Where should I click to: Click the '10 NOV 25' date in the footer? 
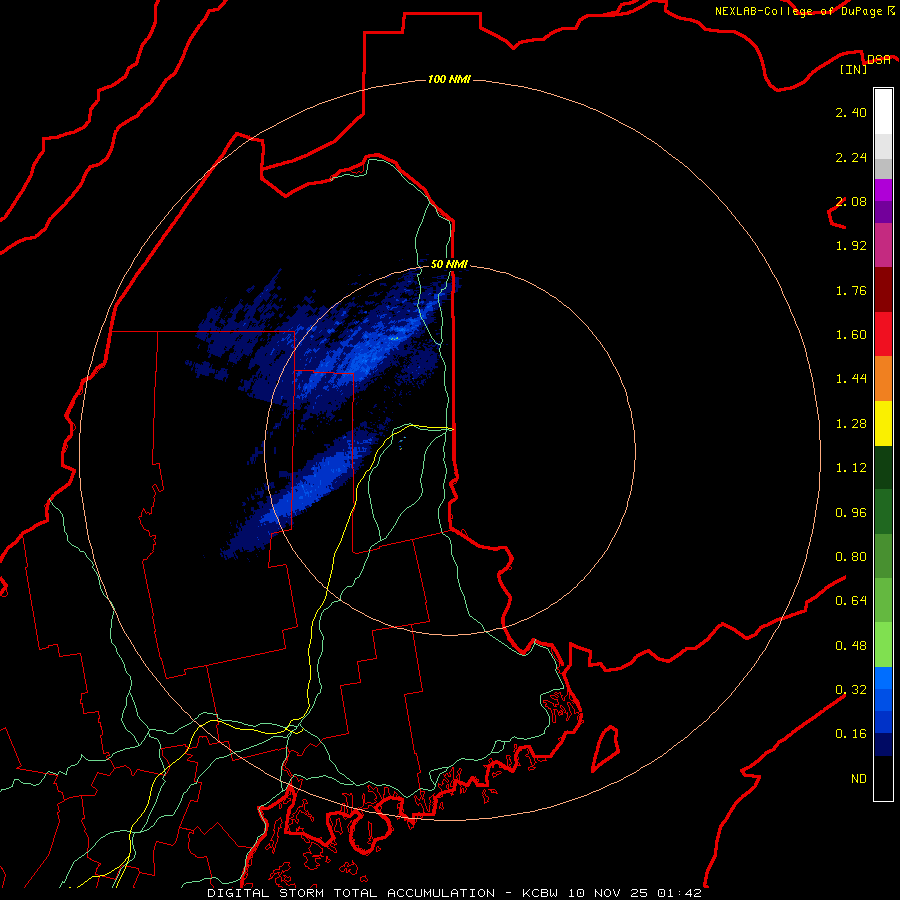click(x=607, y=893)
